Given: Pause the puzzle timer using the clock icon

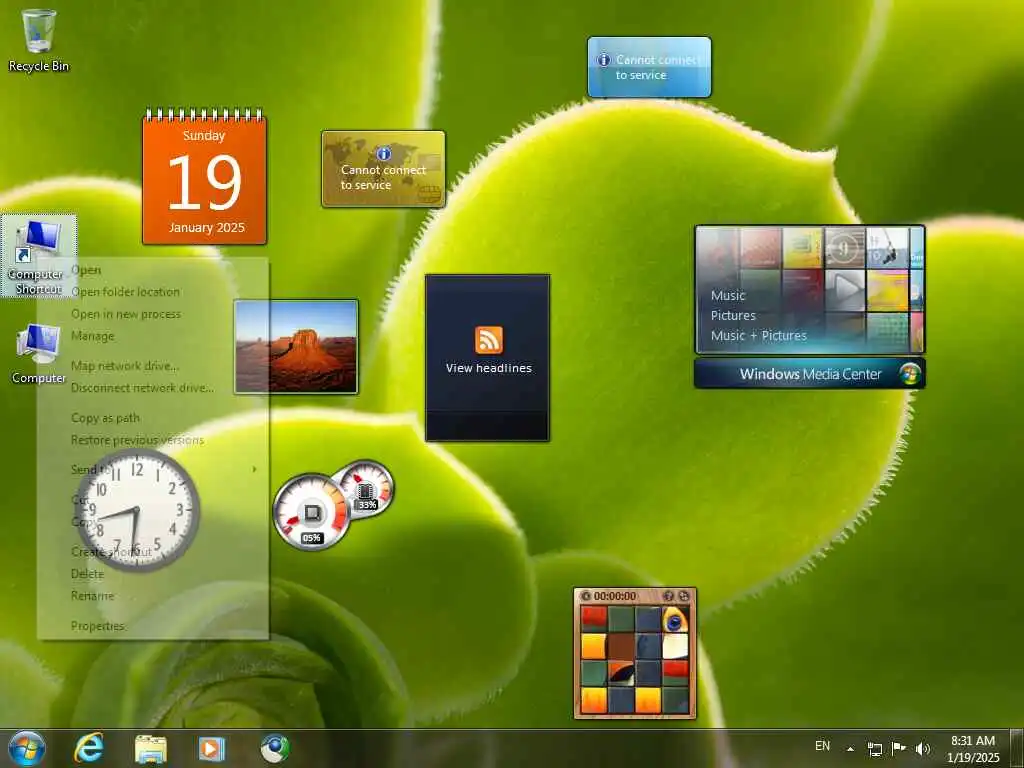Looking at the screenshot, I should (586, 596).
